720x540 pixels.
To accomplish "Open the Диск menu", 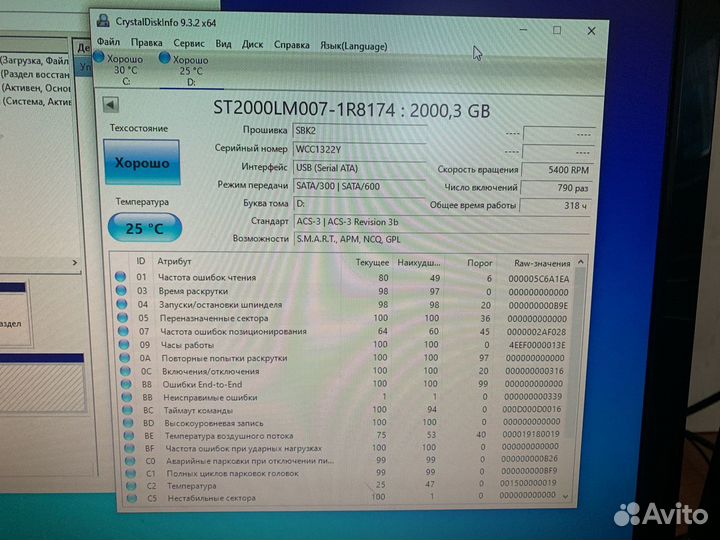I will tap(252, 44).
